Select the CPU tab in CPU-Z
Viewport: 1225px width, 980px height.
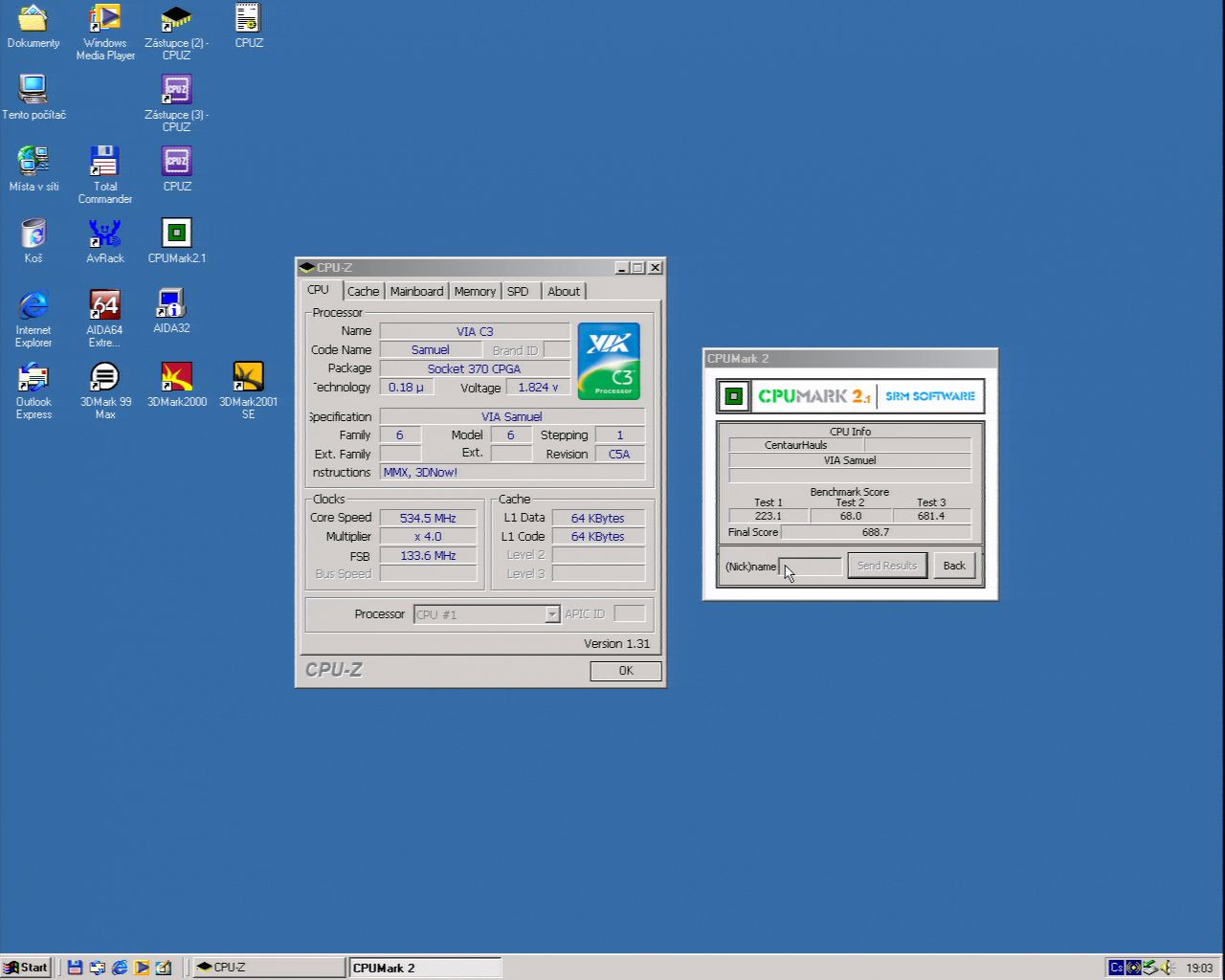pos(319,290)
